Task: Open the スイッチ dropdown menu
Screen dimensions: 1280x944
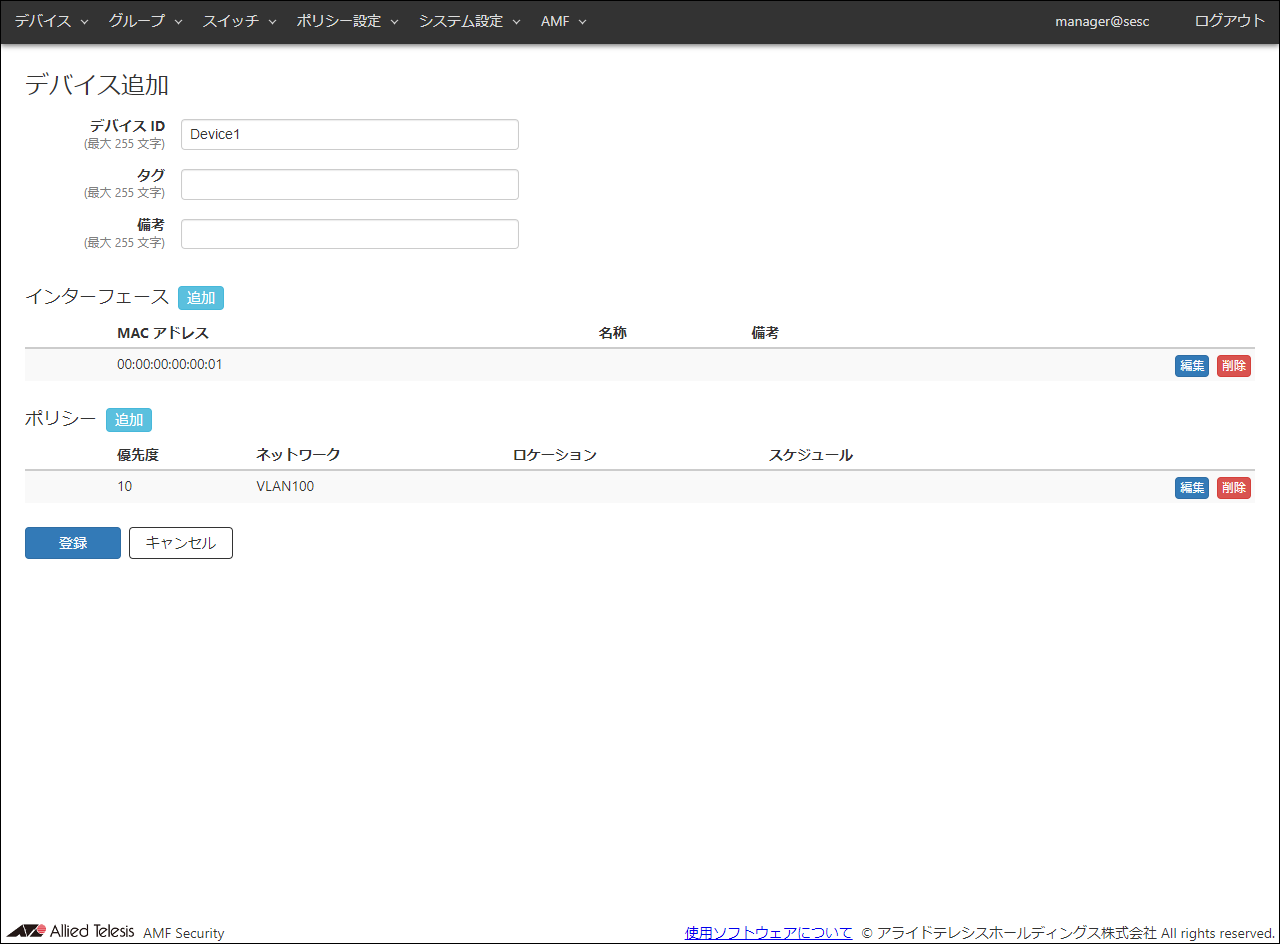Action: (x=239, y=21)
